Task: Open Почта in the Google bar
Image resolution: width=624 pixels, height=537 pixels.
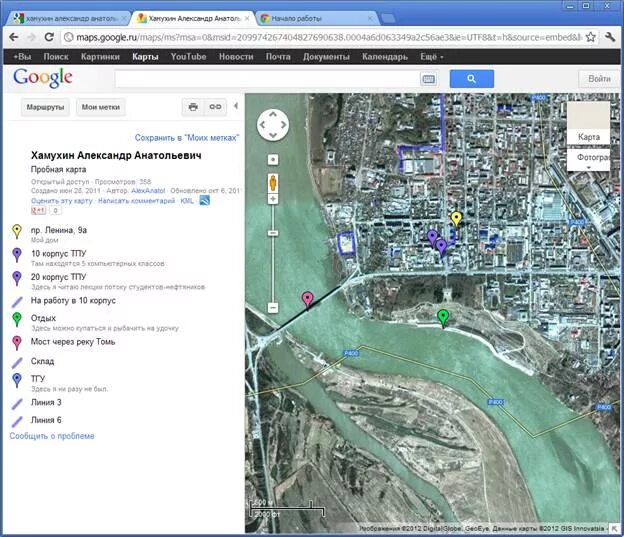Action: click(x=278, y=57)
